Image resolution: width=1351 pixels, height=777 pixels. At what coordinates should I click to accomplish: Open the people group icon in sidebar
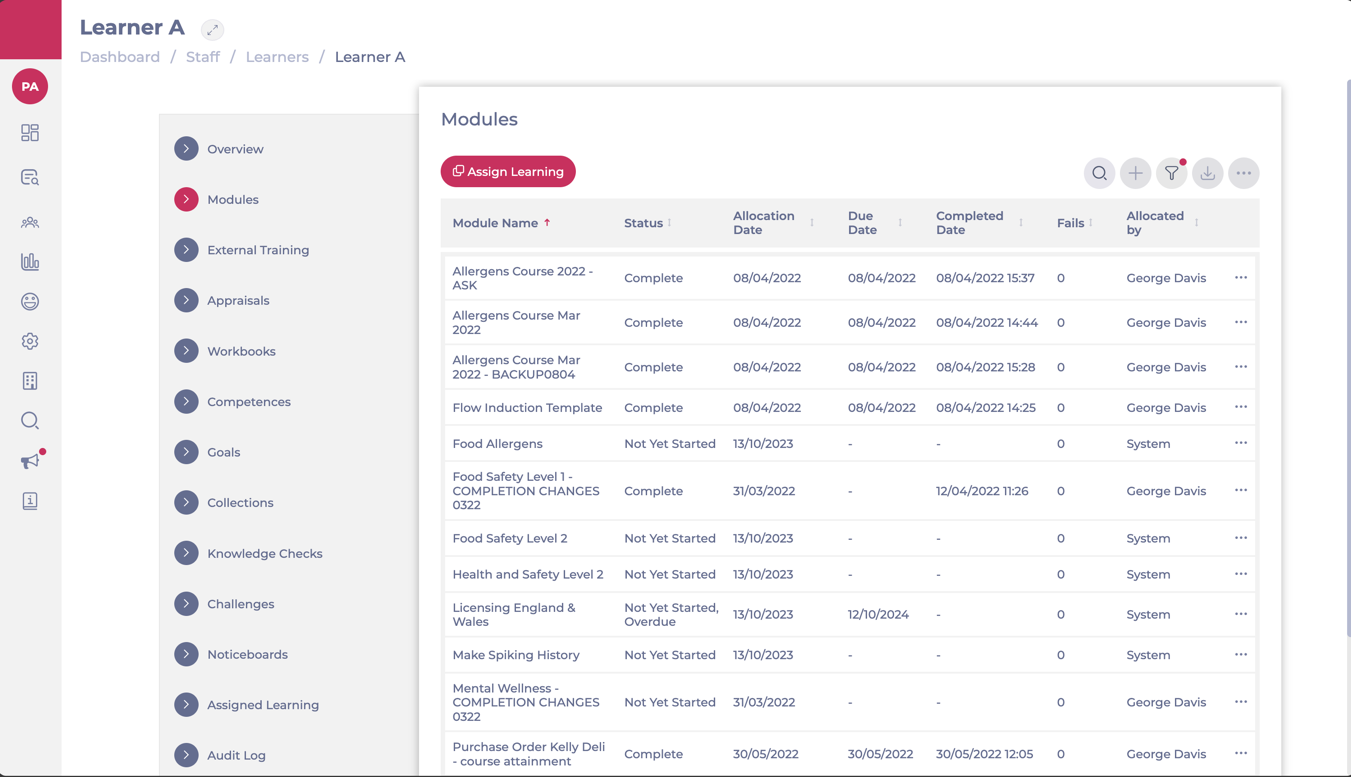coord(30,222)
